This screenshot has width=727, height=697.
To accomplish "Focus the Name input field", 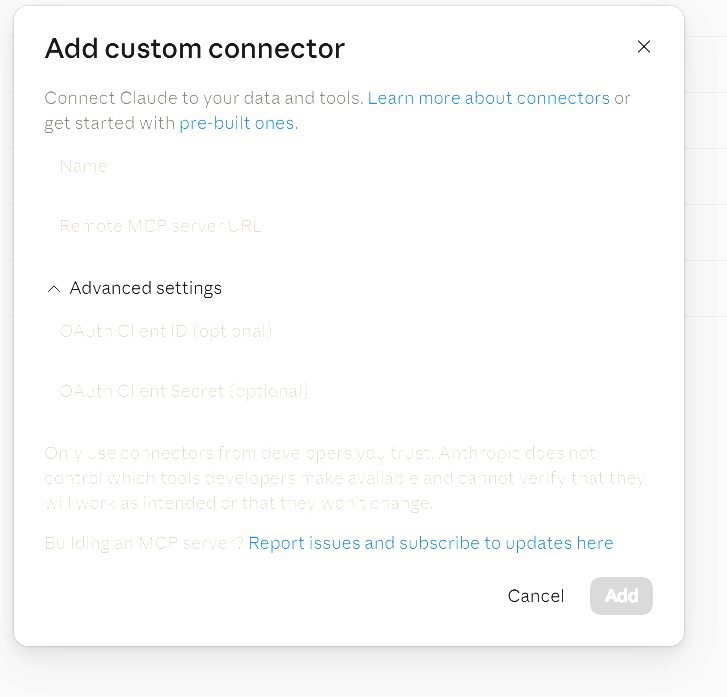I will click(x=348, y=166).
